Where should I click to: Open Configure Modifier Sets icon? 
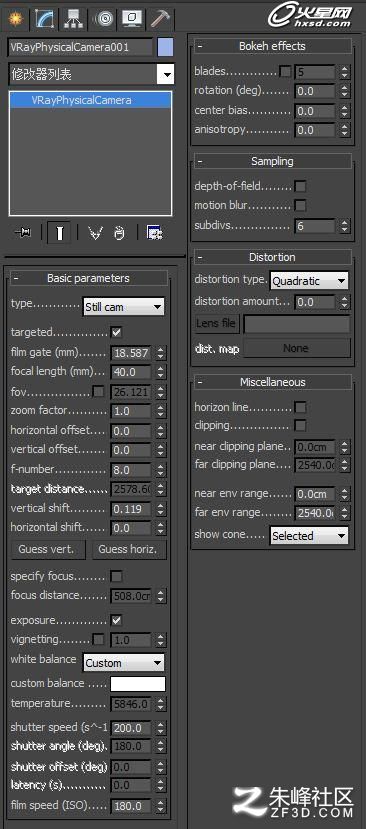tap(155, 233)
